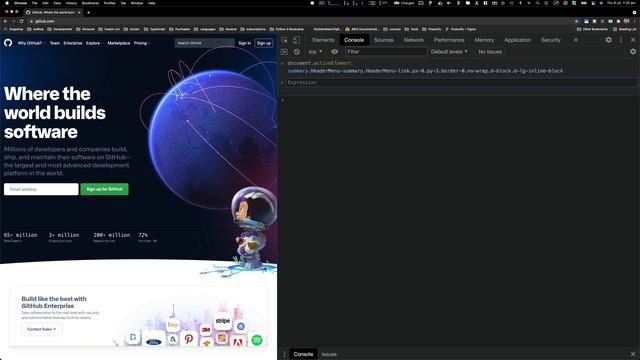Switch to the Sources tab
This screenshot has height=360, width=640.
coord(384,40)
